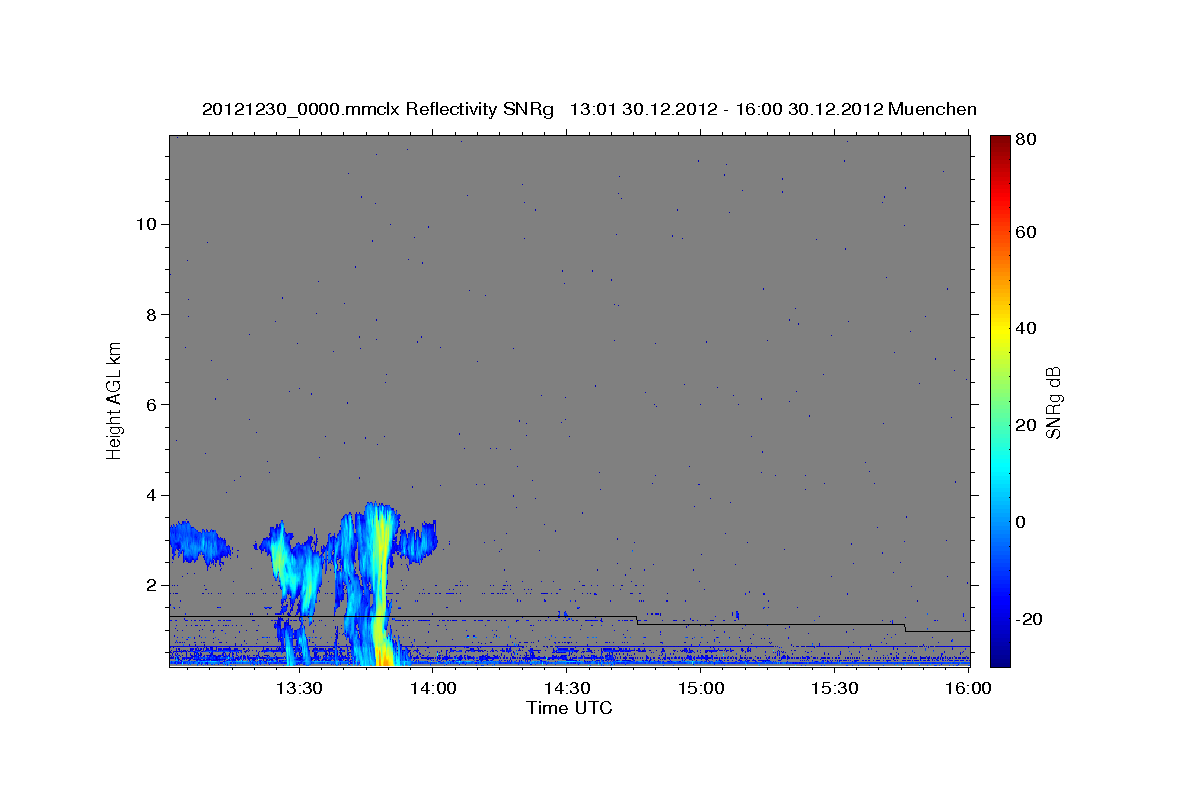Screen dimensions: 1200x800
Task: Click the 'SNRg dB' colorbar label
Action: coord(1053,401)
